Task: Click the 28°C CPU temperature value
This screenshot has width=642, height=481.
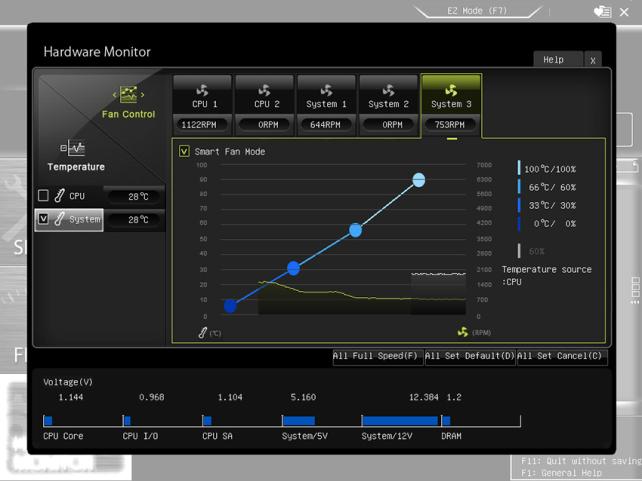Action: pyautogui.click(x=138, y=197)
